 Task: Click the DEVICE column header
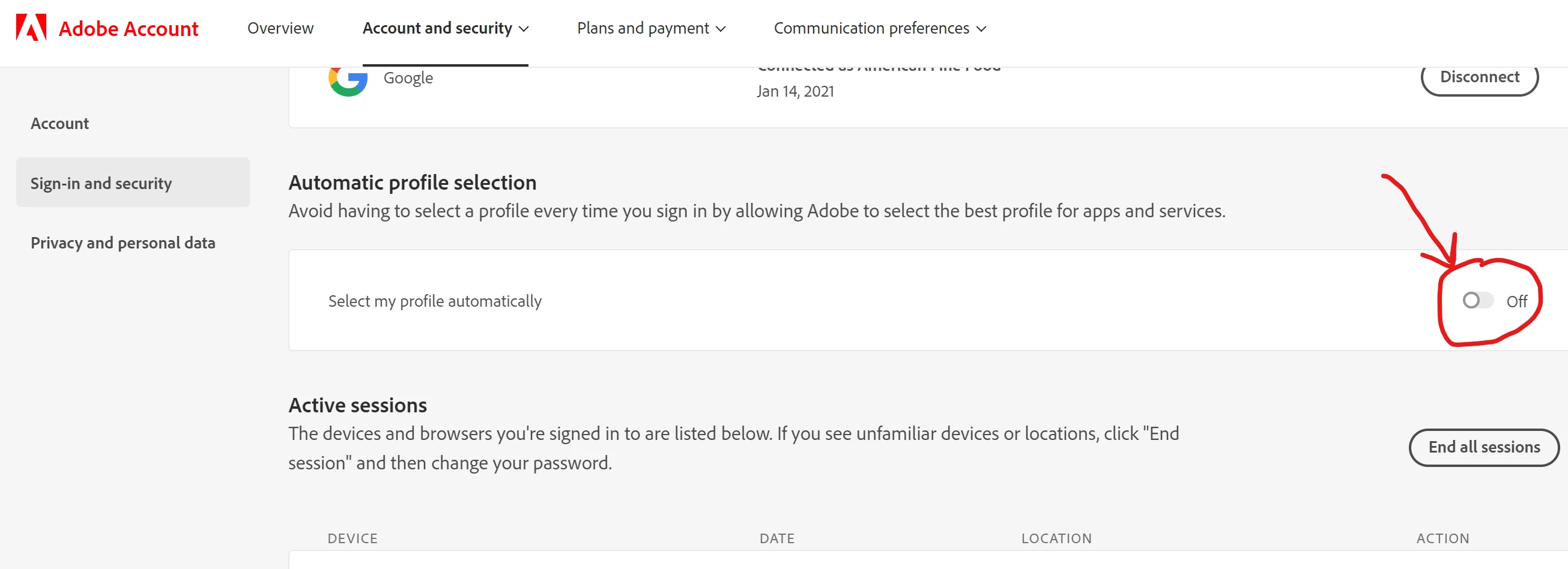(x=353, y=538)
